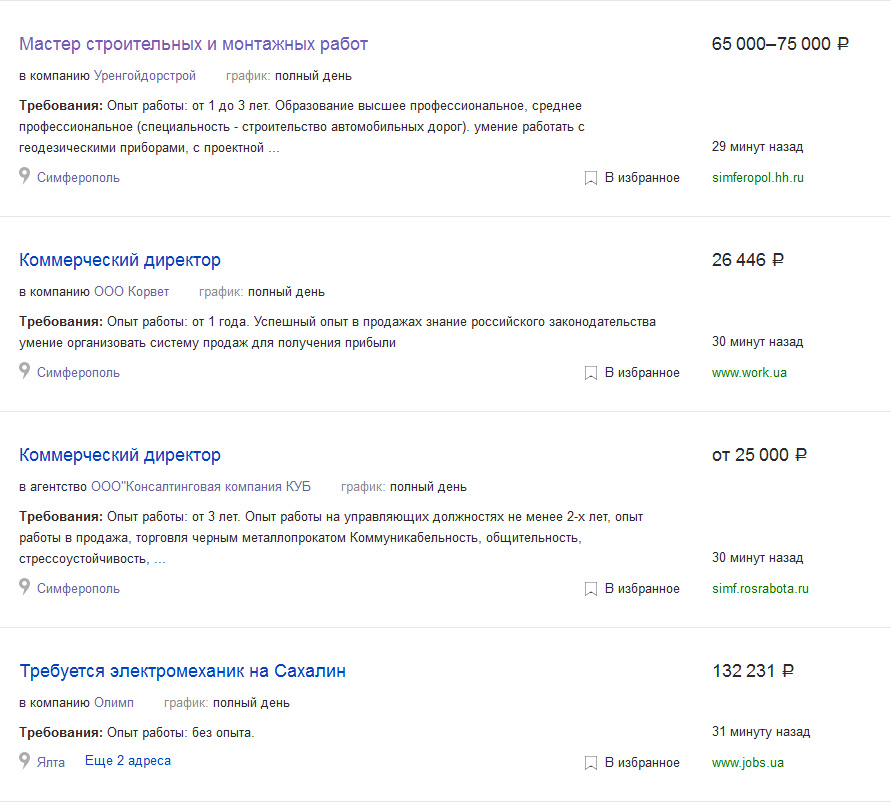This screenshot has height=802, width=891.
Task: Click bookmark icon for КУБ listing
Action: tap(591, 589)
